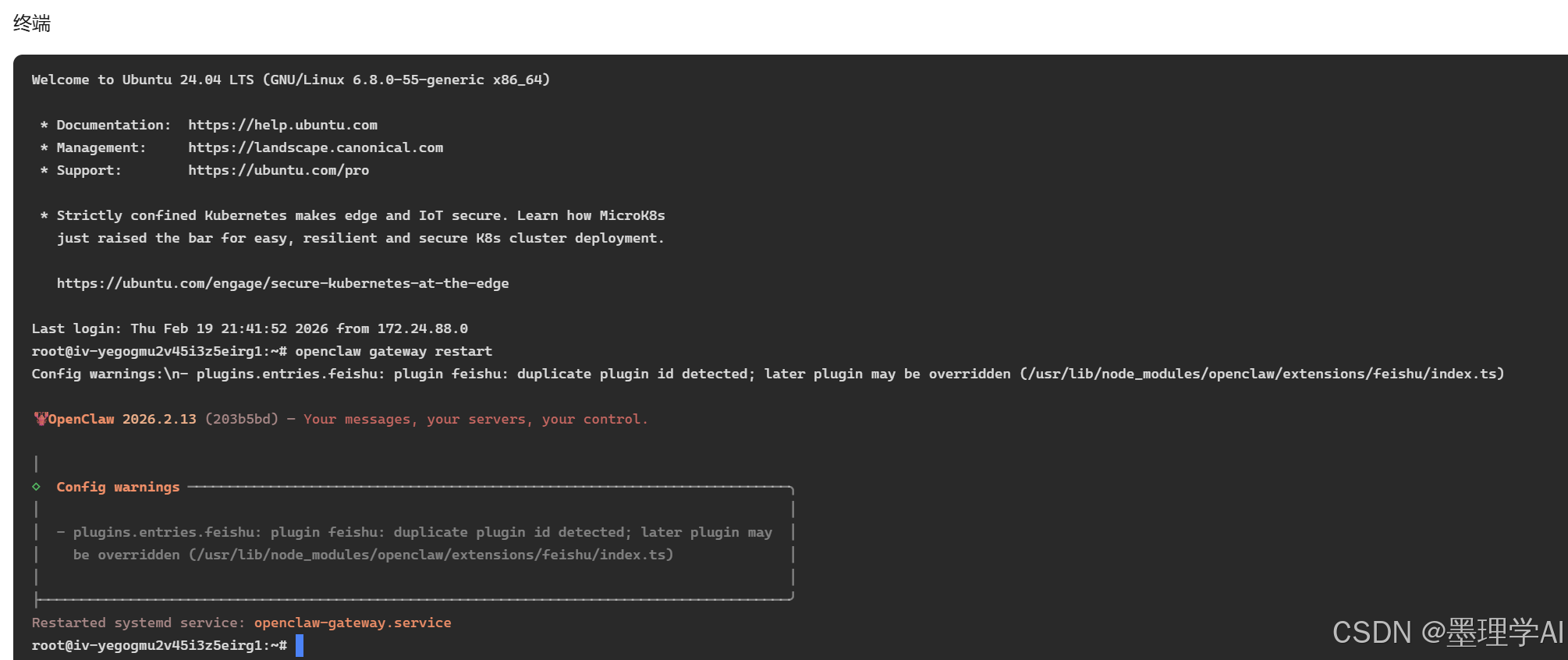Click the lobster icon before OpenClaw 2026.2.13
Image resolution: width=1568 pixels, height=660 pixels.
point(41,419)
